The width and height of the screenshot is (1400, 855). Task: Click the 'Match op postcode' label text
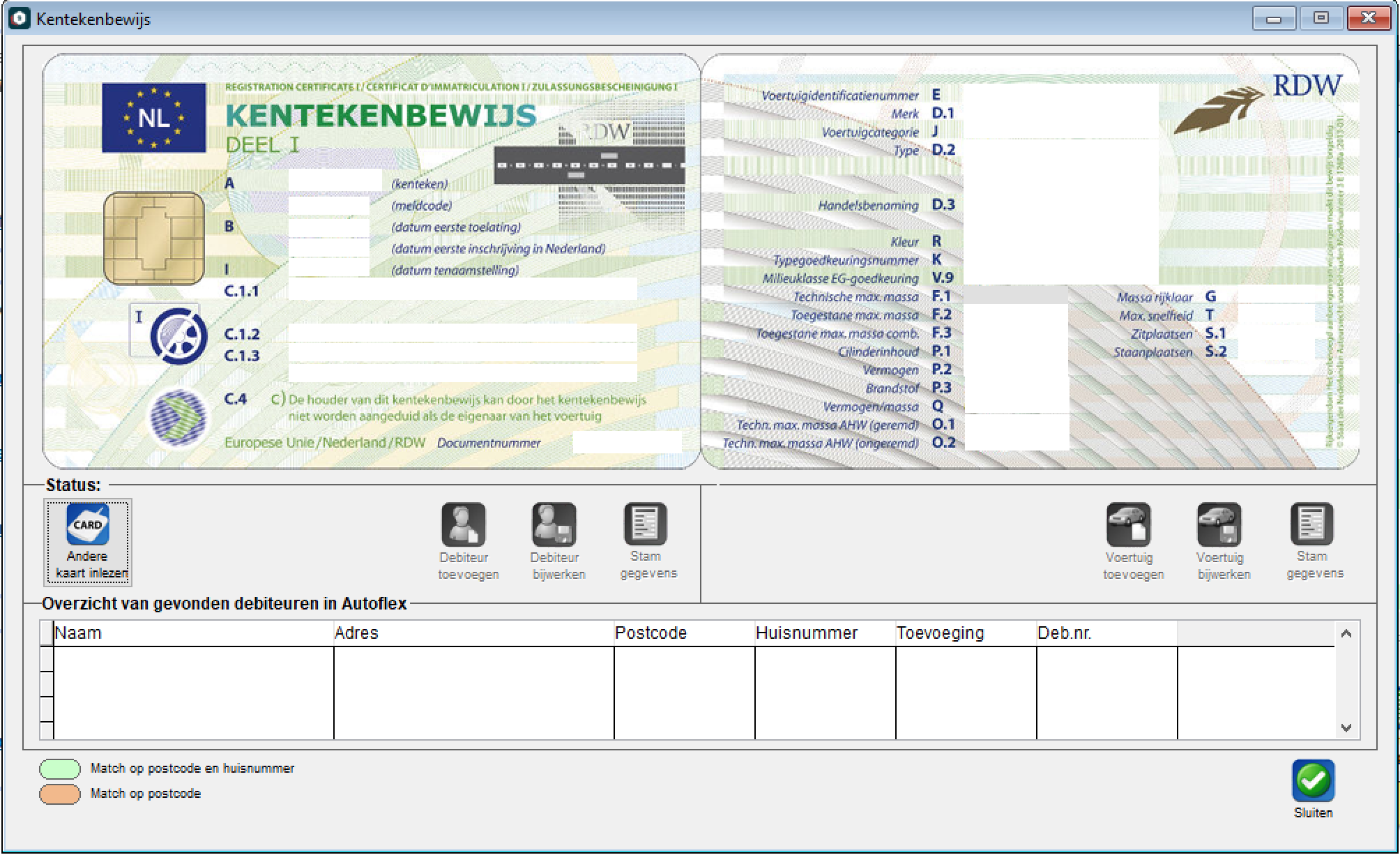(146, 794)
